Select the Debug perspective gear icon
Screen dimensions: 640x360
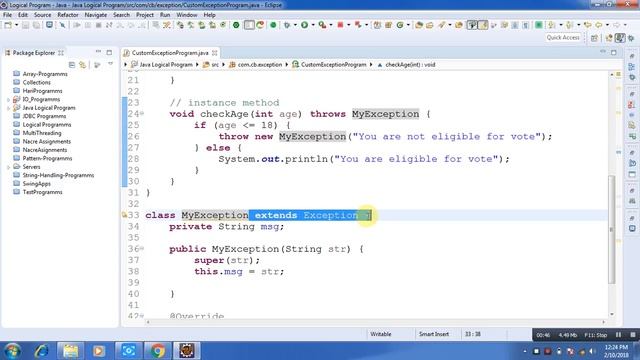click(x=631, y=38)
